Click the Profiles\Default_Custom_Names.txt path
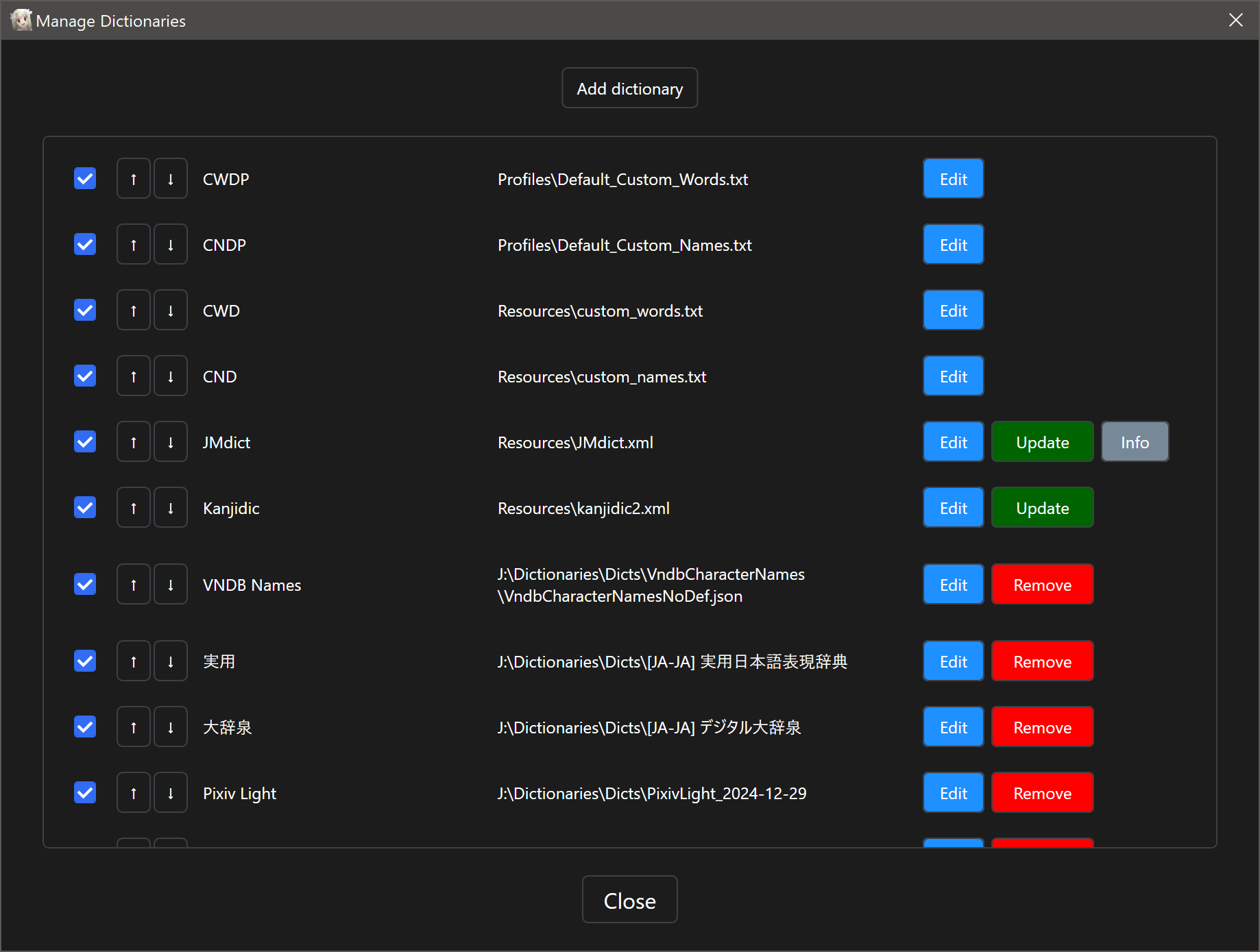 pyautogui.click(x=625, y=245)
